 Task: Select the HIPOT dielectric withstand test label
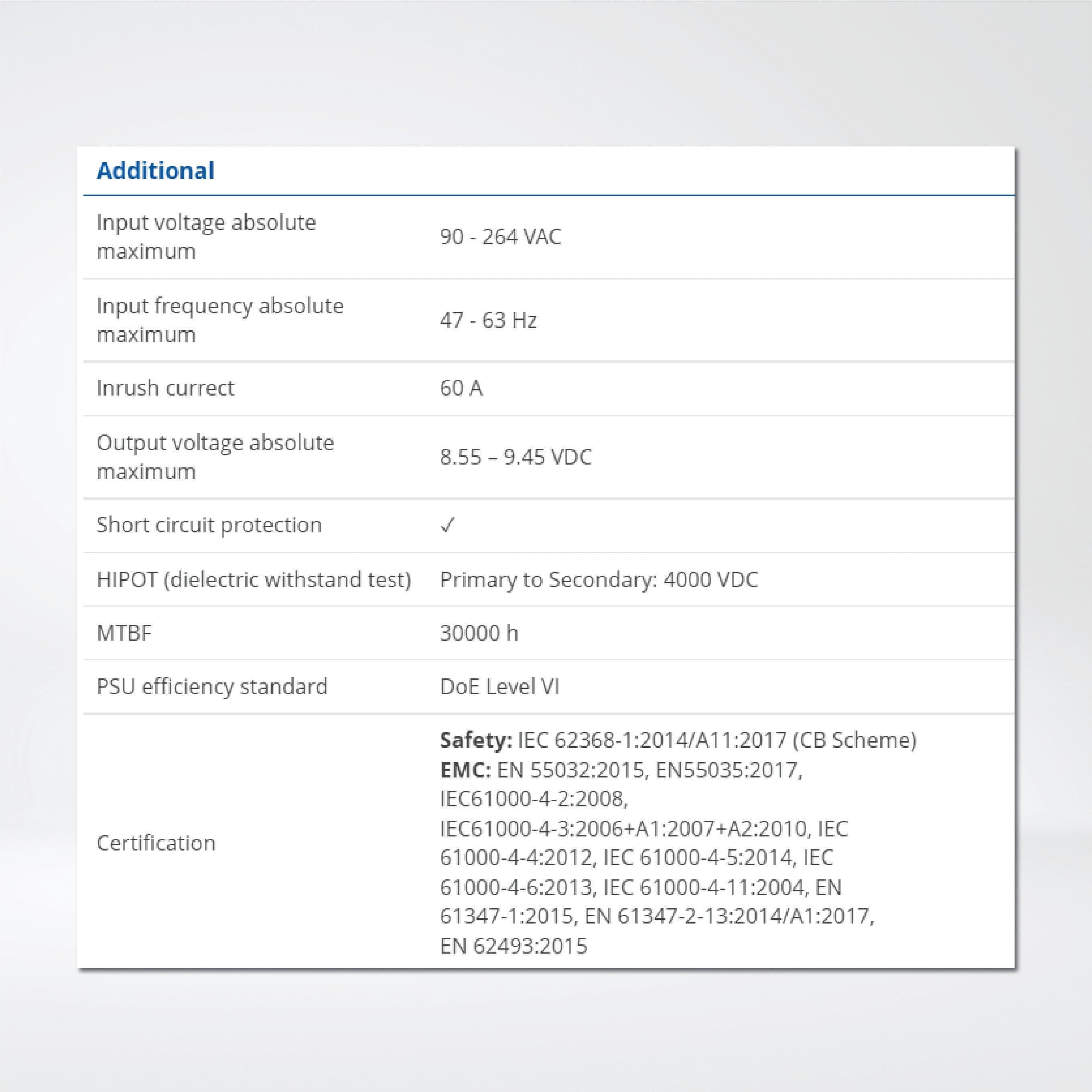click(x=254, y=579)
